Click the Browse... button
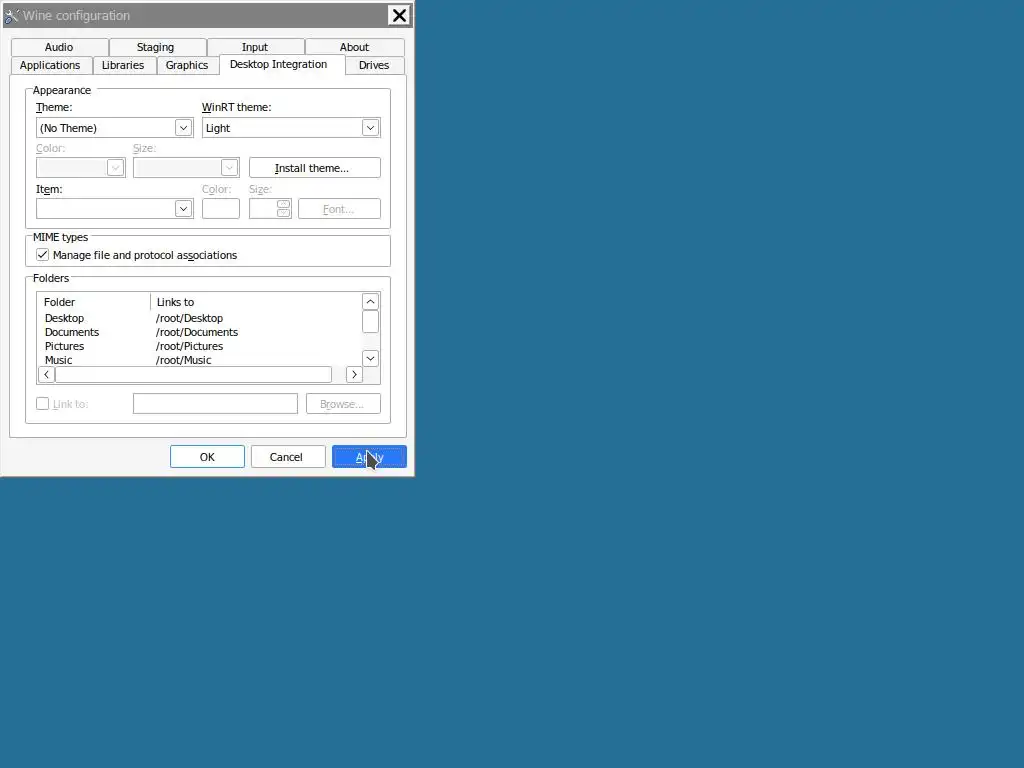 [x=344, y=404]
